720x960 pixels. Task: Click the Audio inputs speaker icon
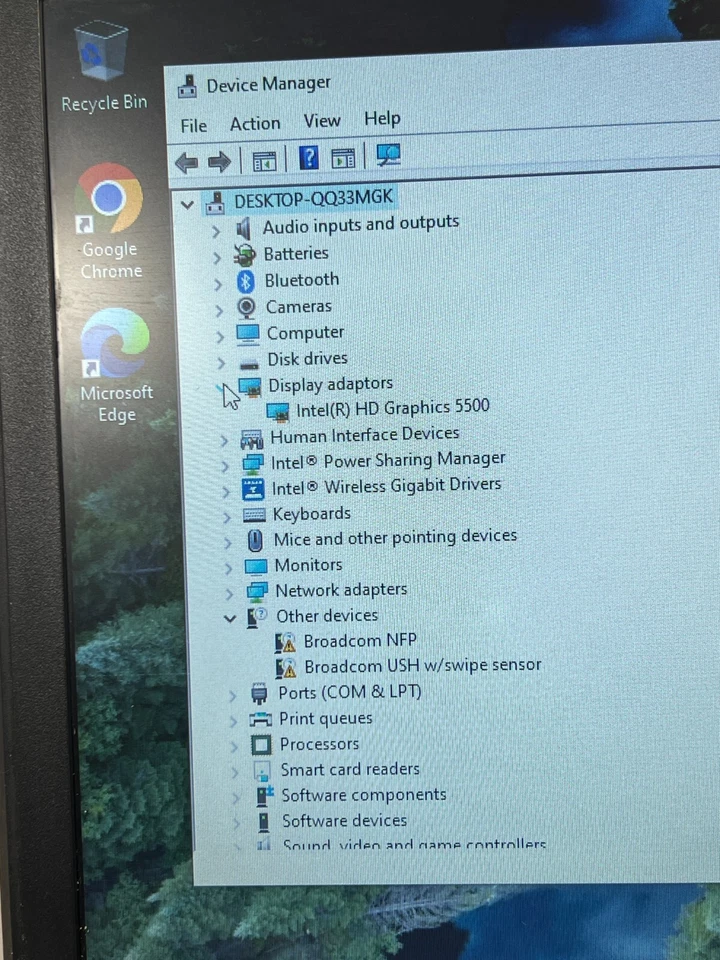[244, 228]
